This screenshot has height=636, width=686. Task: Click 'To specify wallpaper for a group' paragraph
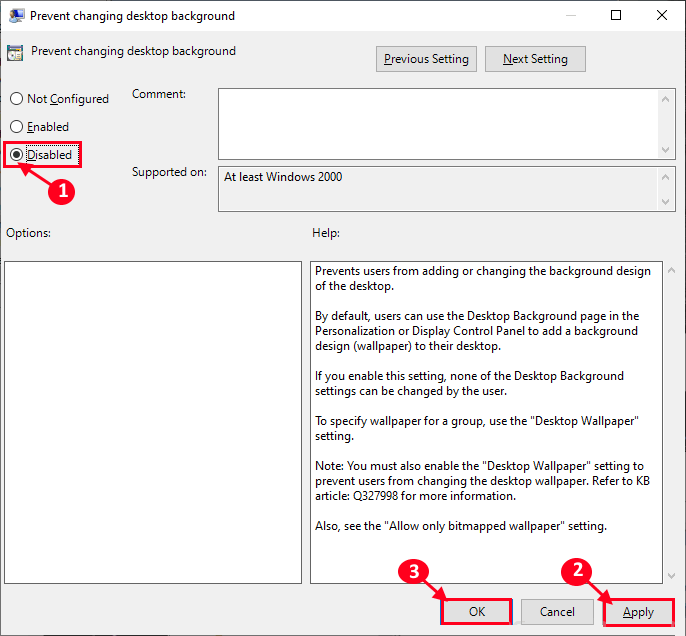pos(477,428)
